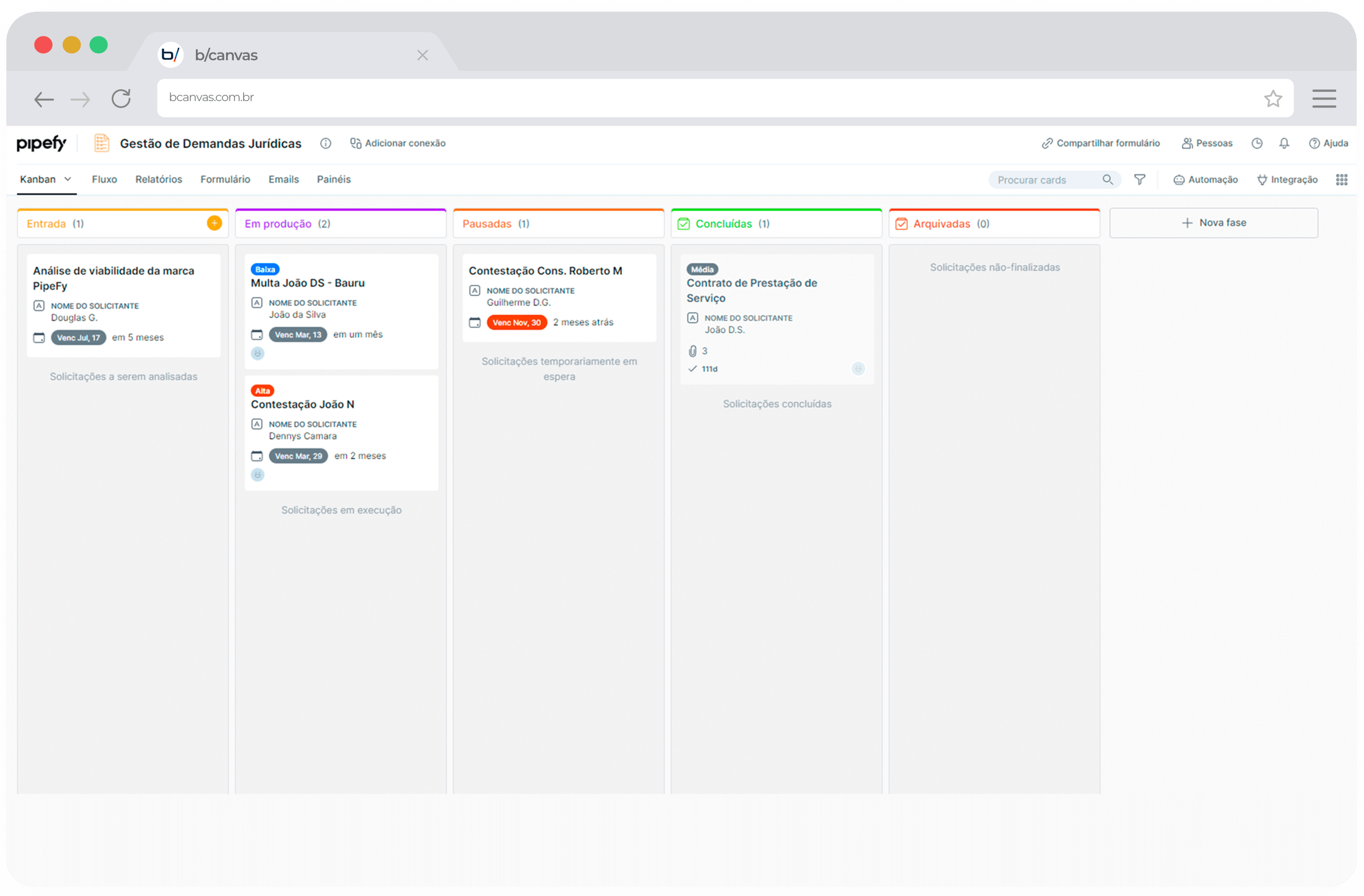Viewport: 1364px width, 896px height.
Task: Click calendar icon on Guilherme D.G. card
Action: (x=474, y=323)
